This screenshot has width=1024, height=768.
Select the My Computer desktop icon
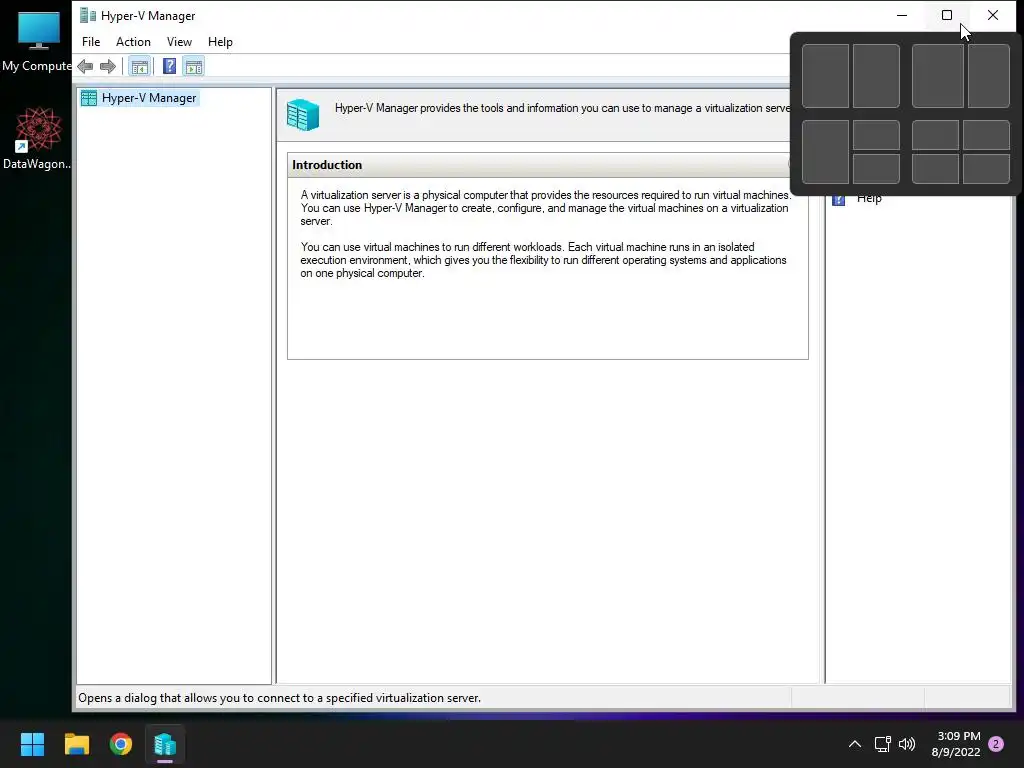(37, 42)
